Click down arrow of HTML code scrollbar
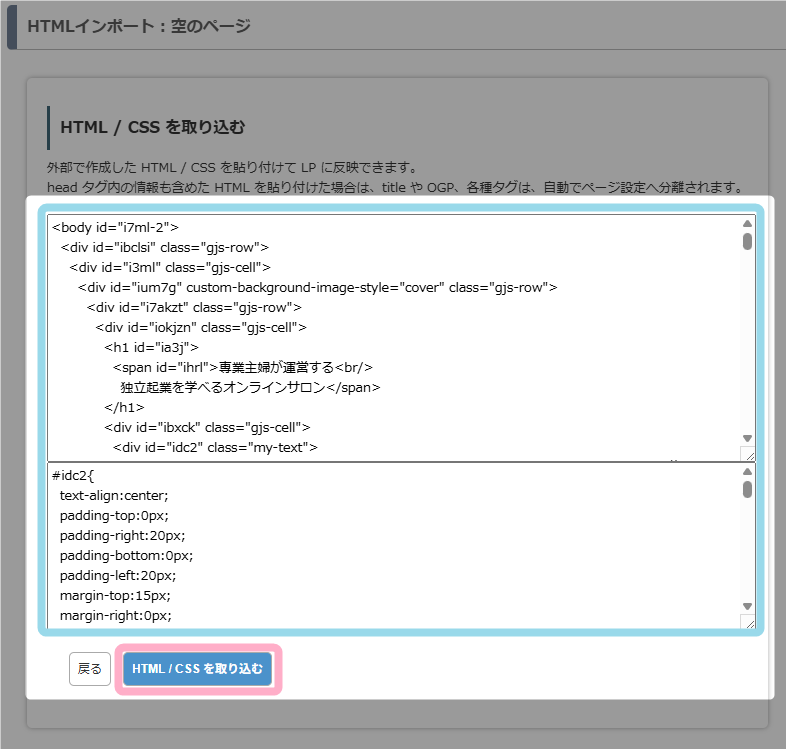 [747, 438]
